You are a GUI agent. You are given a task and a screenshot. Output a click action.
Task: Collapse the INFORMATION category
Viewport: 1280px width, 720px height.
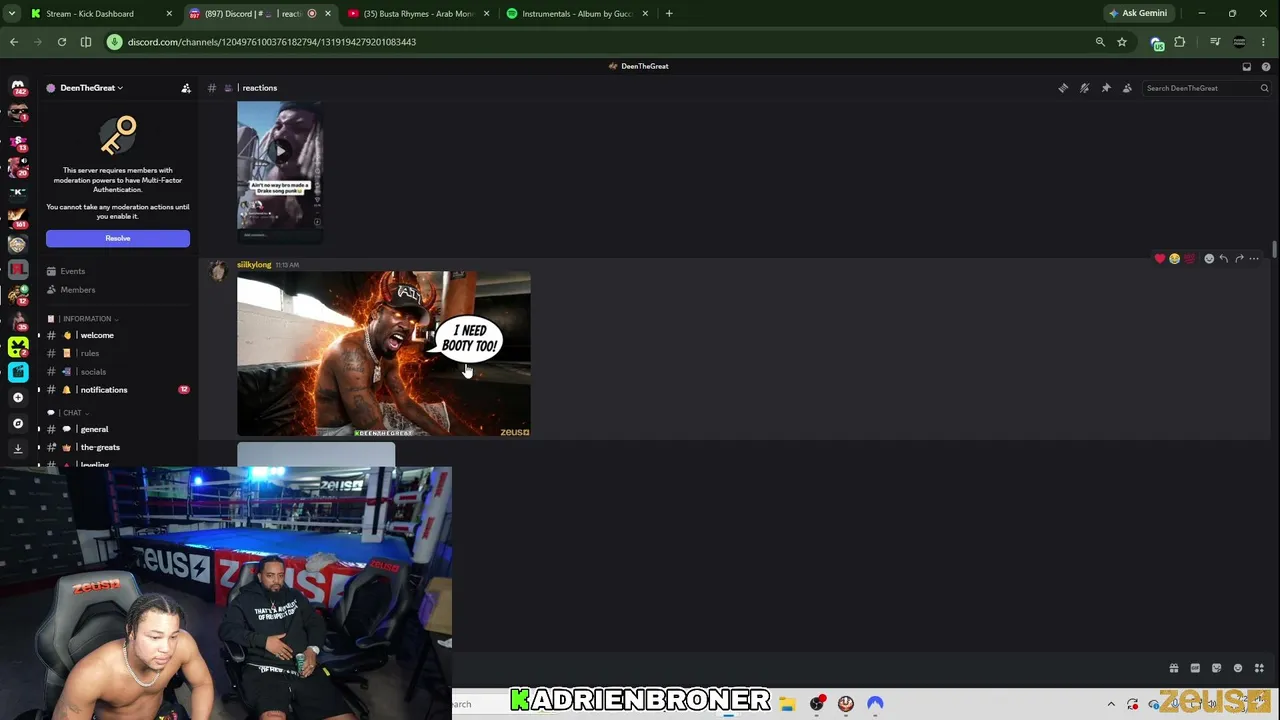click(87, 319)
